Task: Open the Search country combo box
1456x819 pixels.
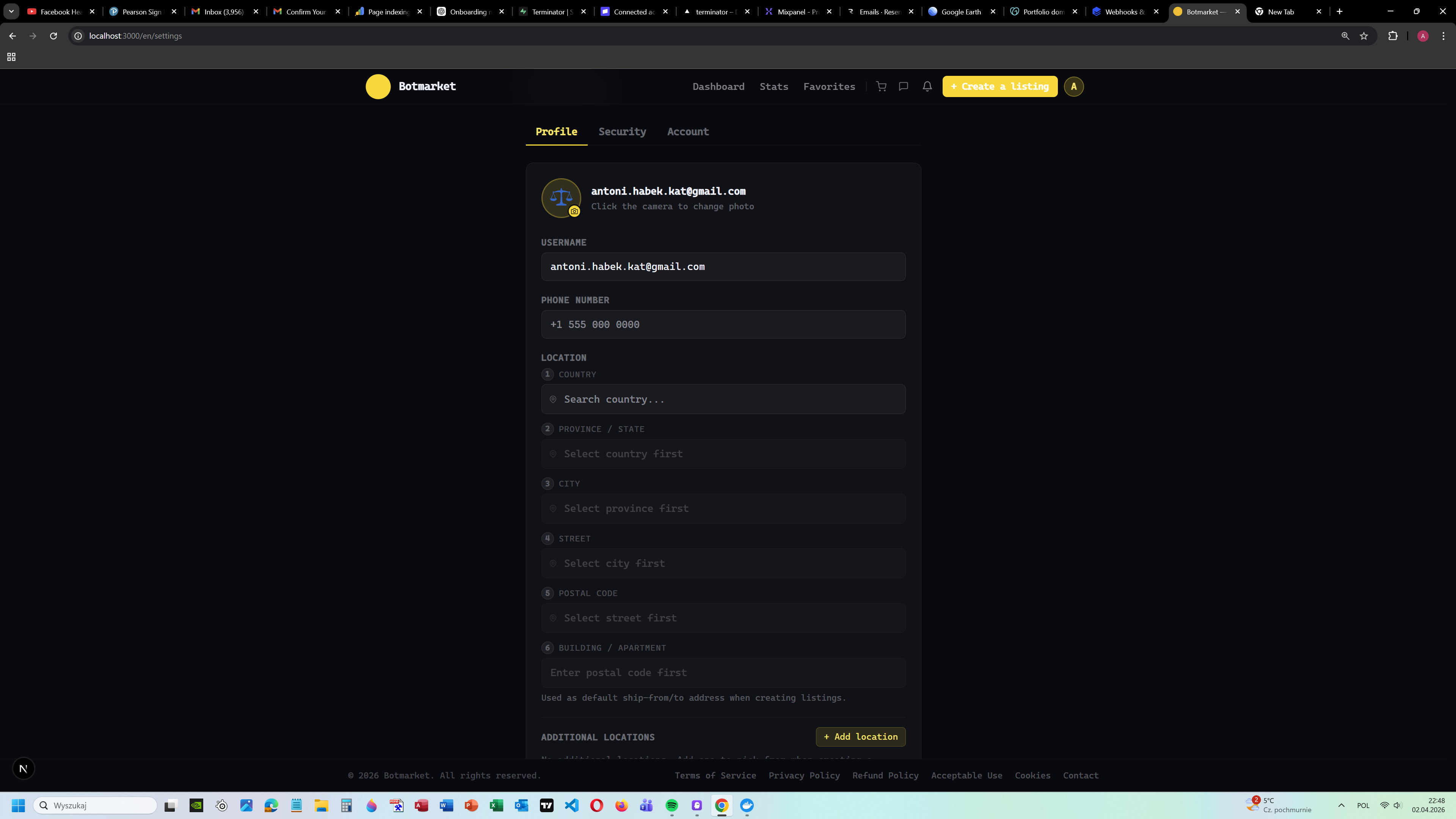Action: (723, 400)
